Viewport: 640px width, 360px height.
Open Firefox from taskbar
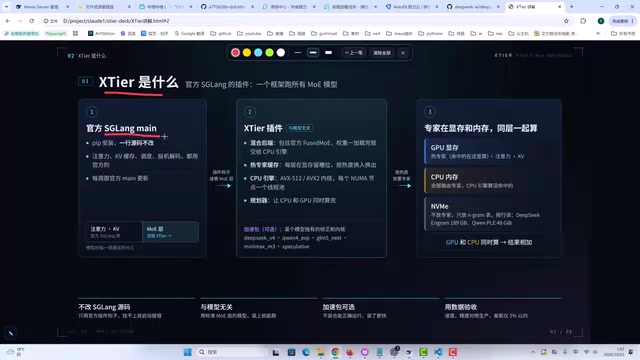point(350,352)
